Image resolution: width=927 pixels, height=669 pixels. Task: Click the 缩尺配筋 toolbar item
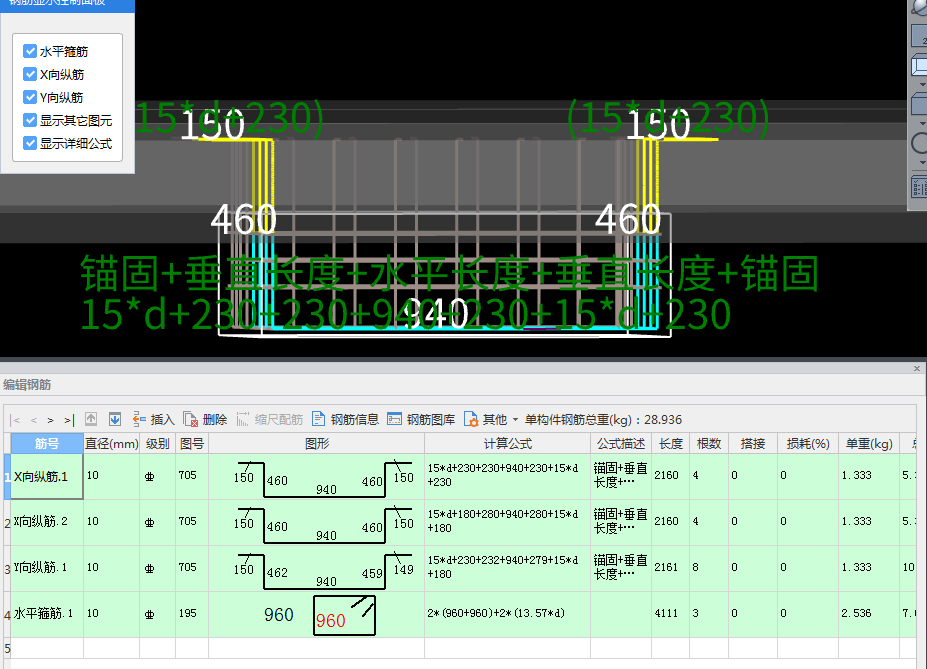(x=270, y=420)
